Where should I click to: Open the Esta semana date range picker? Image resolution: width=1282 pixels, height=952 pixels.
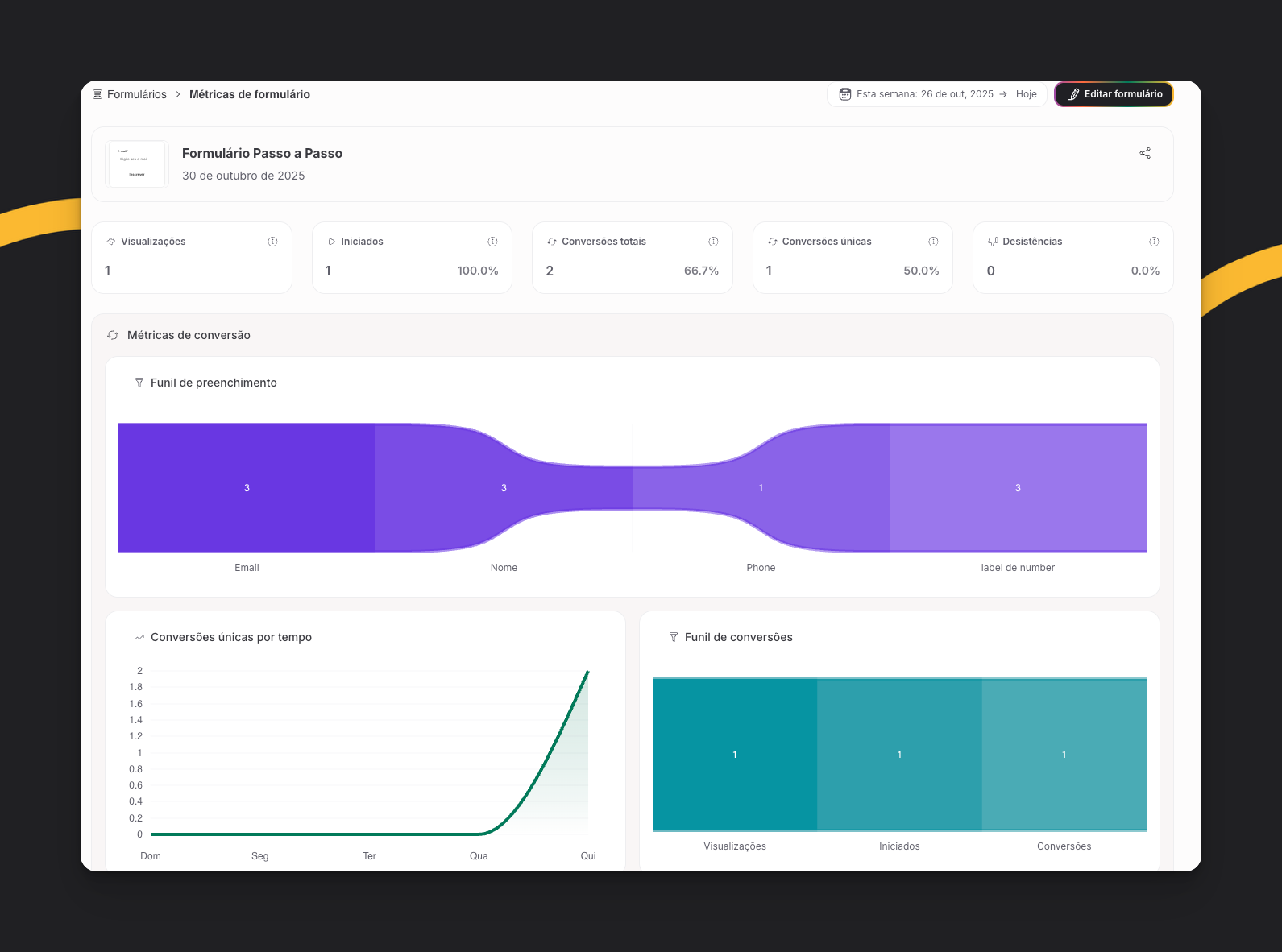(x=924, y=94)
